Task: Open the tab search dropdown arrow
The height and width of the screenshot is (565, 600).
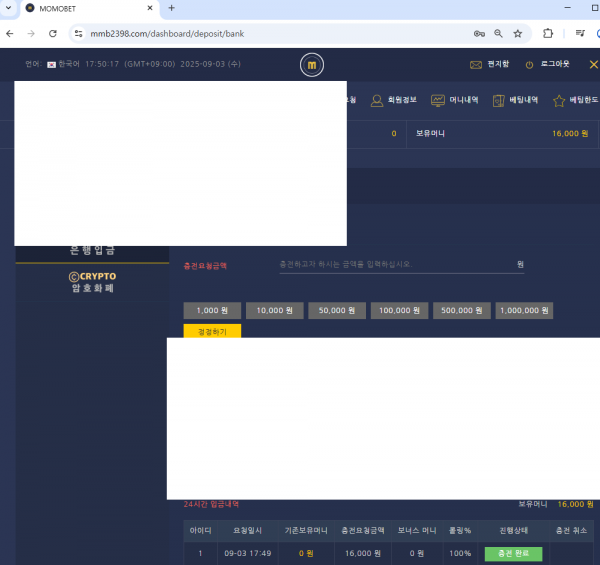Action: point(10,8)
